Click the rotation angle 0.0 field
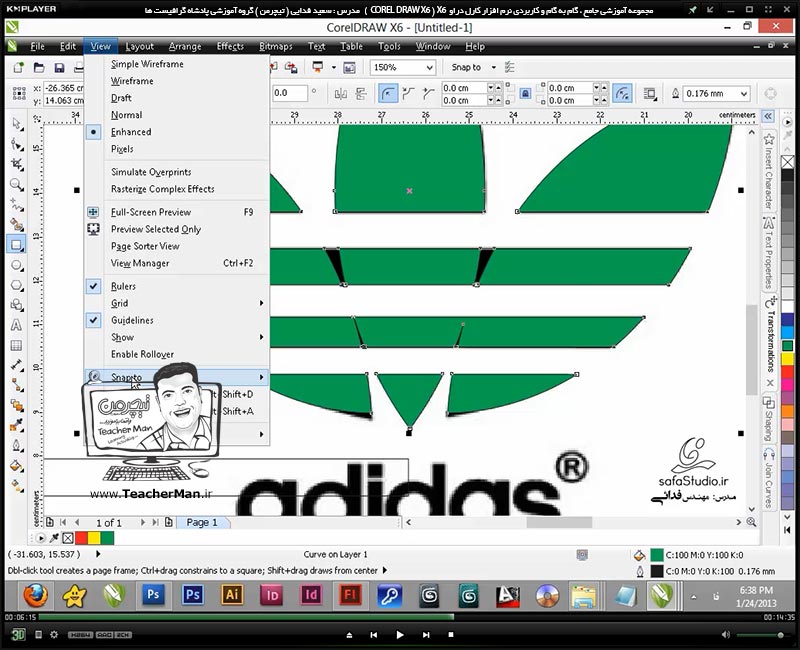This screenshot has width=800, height=650. 289,93
